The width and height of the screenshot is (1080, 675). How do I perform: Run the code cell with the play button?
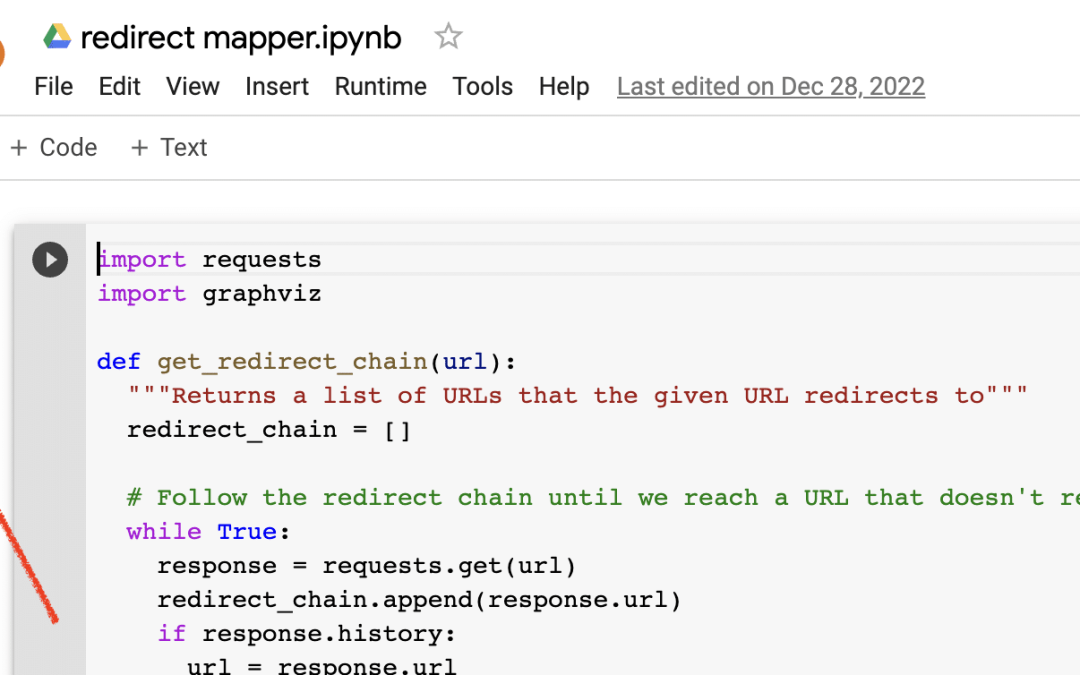[50, 259]
